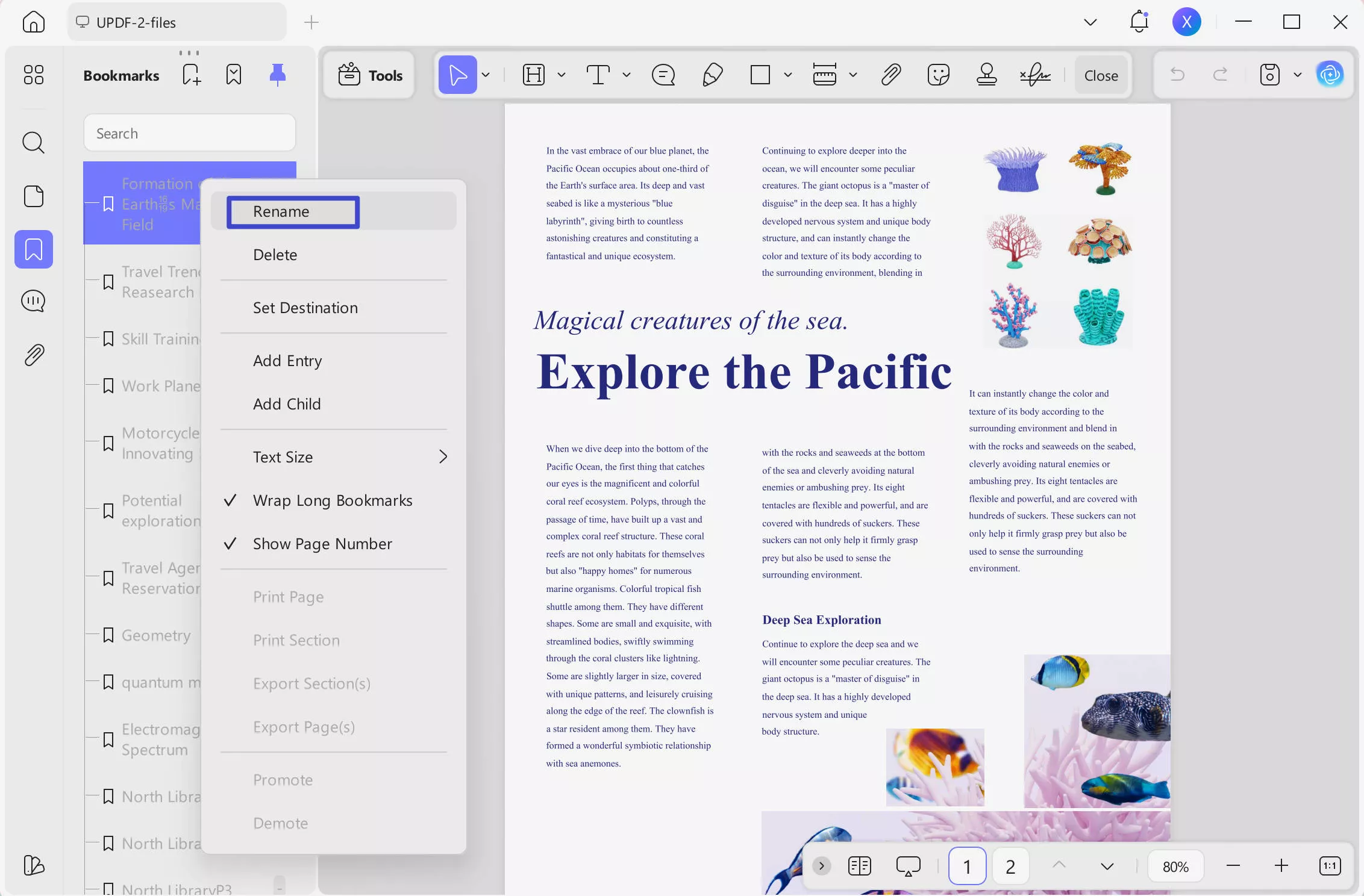Open the save options dropdown
Viewport: 1364px width, 896px height.
click(1297, 75)
